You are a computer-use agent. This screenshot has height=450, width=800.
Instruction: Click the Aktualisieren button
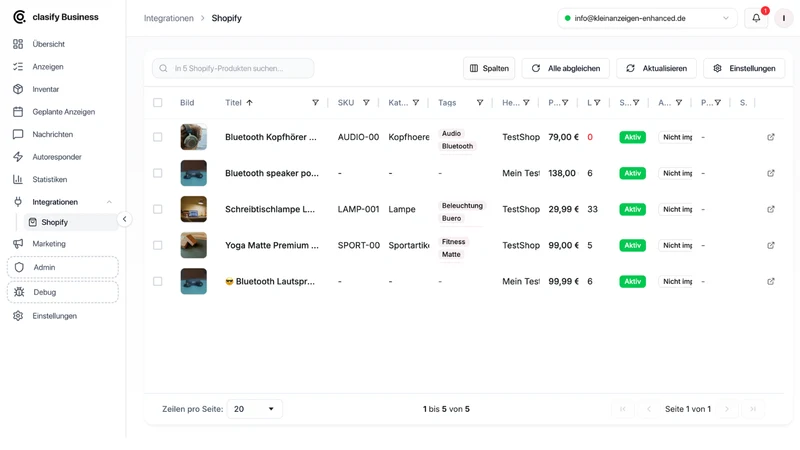656,68
